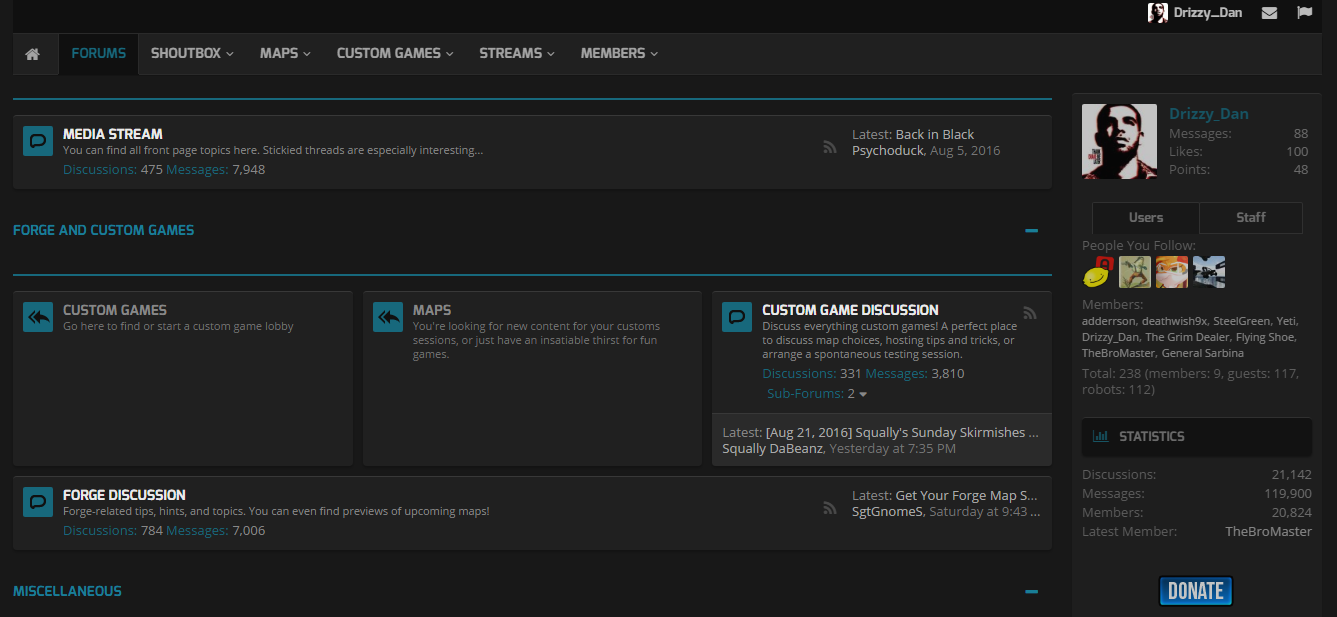Open the inbox envelope icon
The image size is (1337, 617).
(1269, 13)
